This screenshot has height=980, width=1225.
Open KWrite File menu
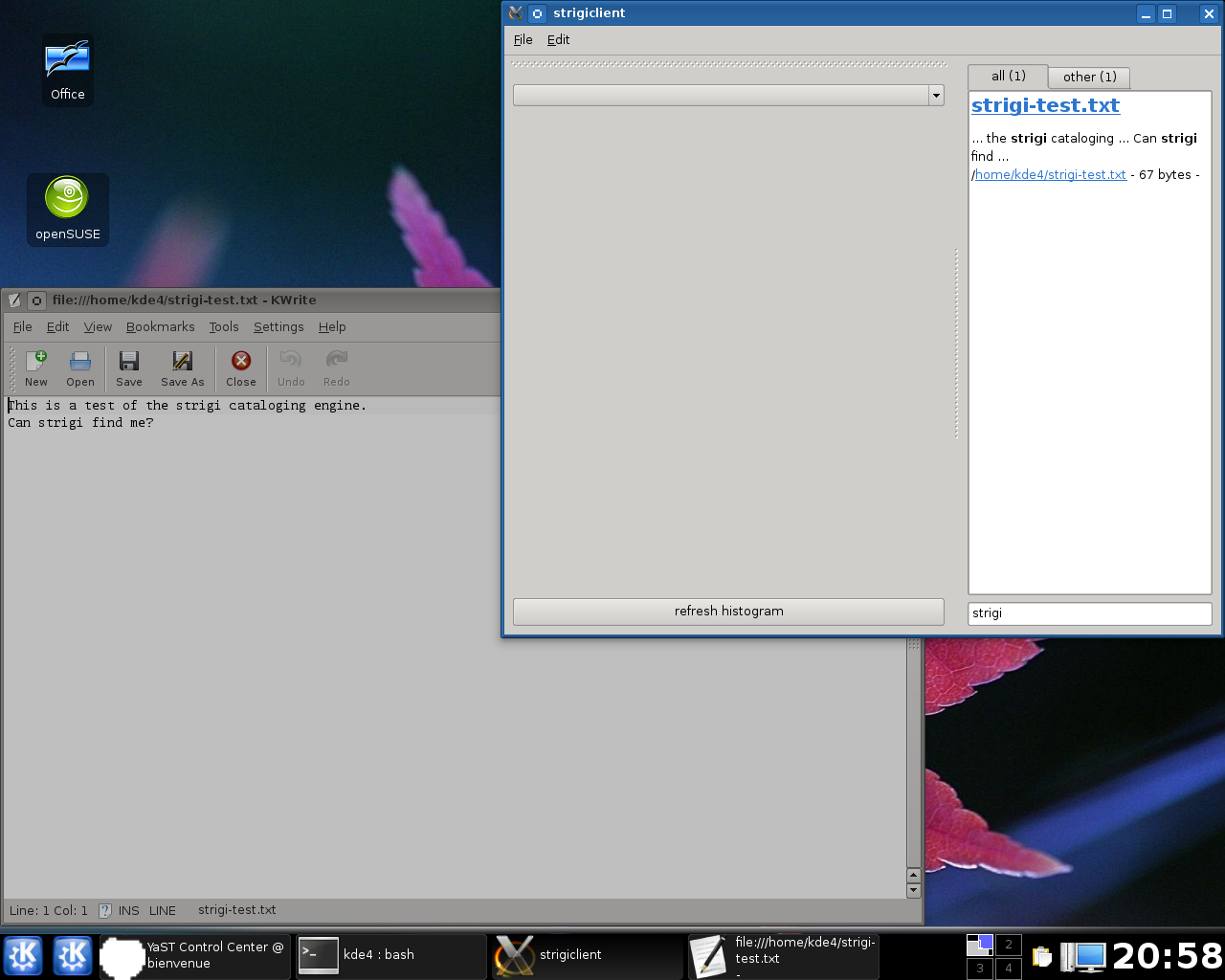point(23,327)
